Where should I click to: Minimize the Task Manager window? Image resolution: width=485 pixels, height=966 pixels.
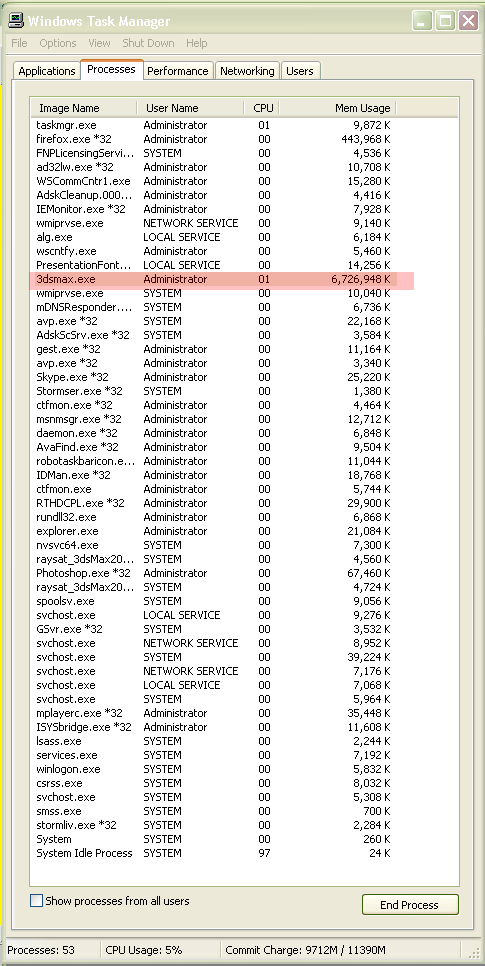(422, 21)
